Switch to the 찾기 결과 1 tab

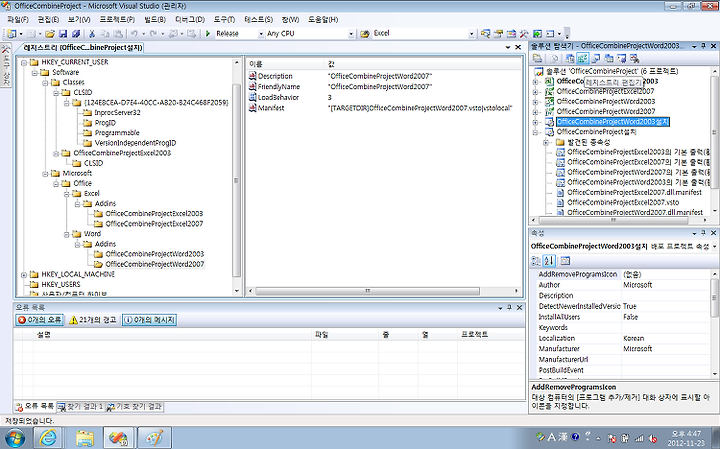(81, 407)
